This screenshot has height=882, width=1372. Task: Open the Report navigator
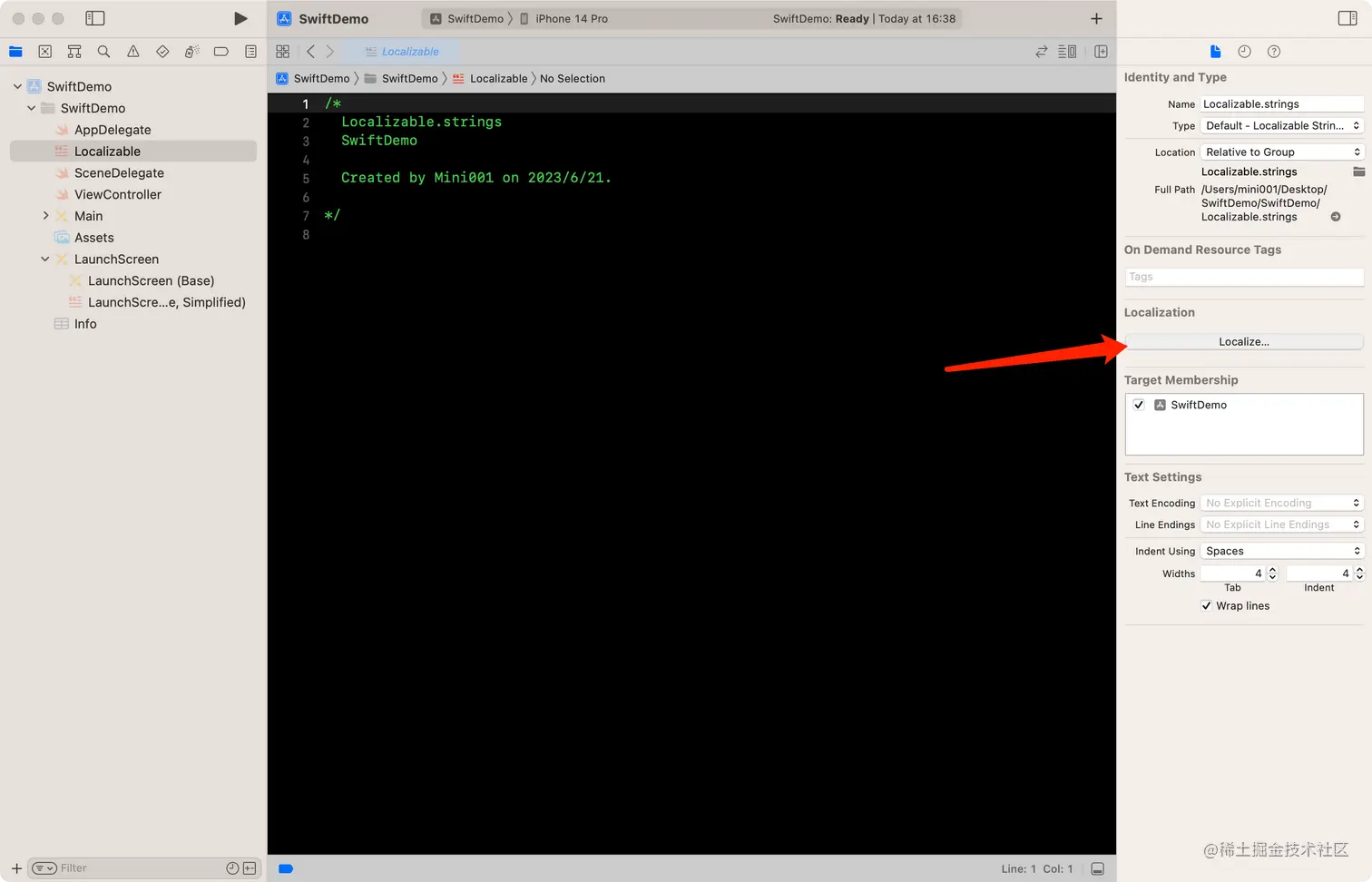click(250, 52)
